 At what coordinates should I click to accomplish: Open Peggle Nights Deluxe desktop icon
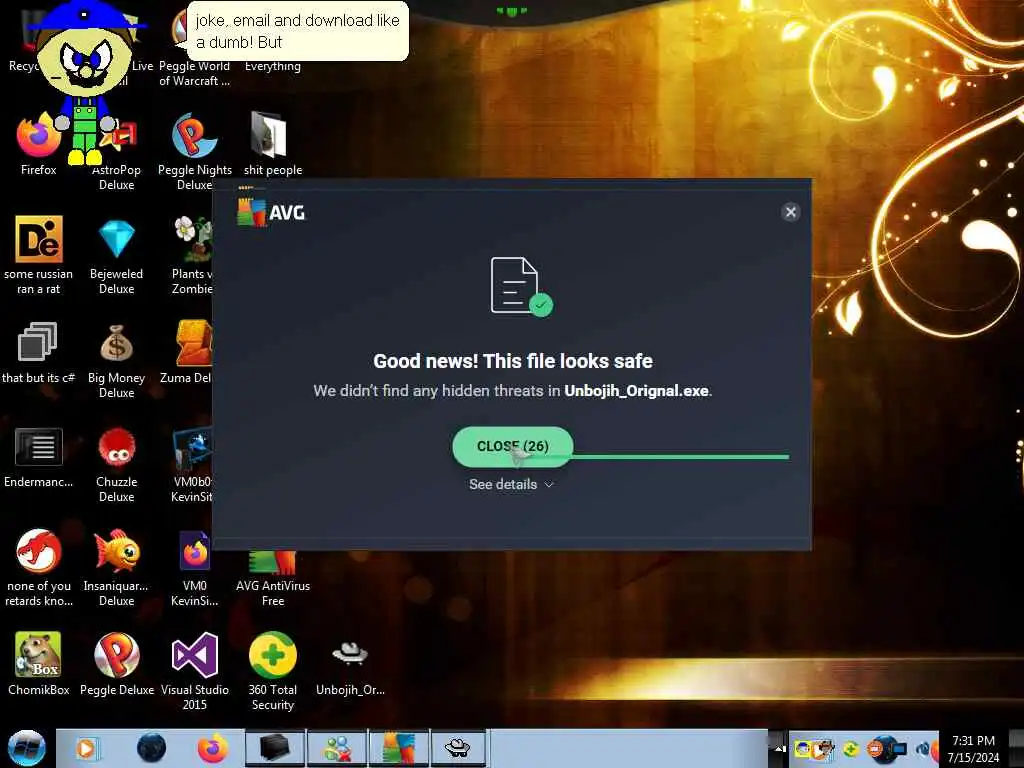click(x=195, y=152)
